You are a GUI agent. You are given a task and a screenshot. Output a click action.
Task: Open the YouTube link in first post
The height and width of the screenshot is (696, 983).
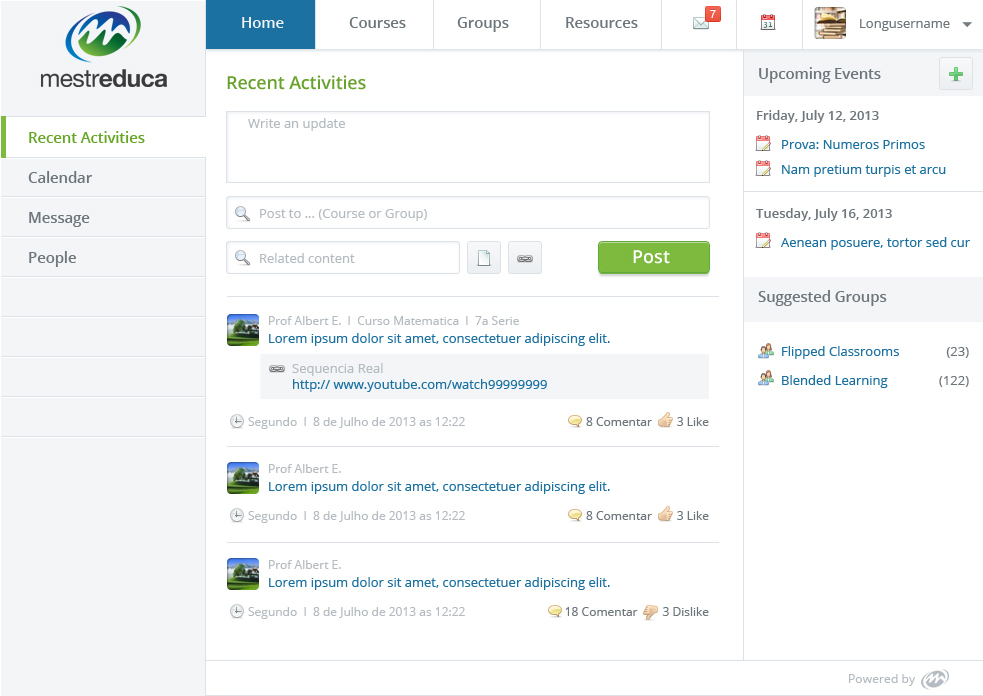pos(419,384)
